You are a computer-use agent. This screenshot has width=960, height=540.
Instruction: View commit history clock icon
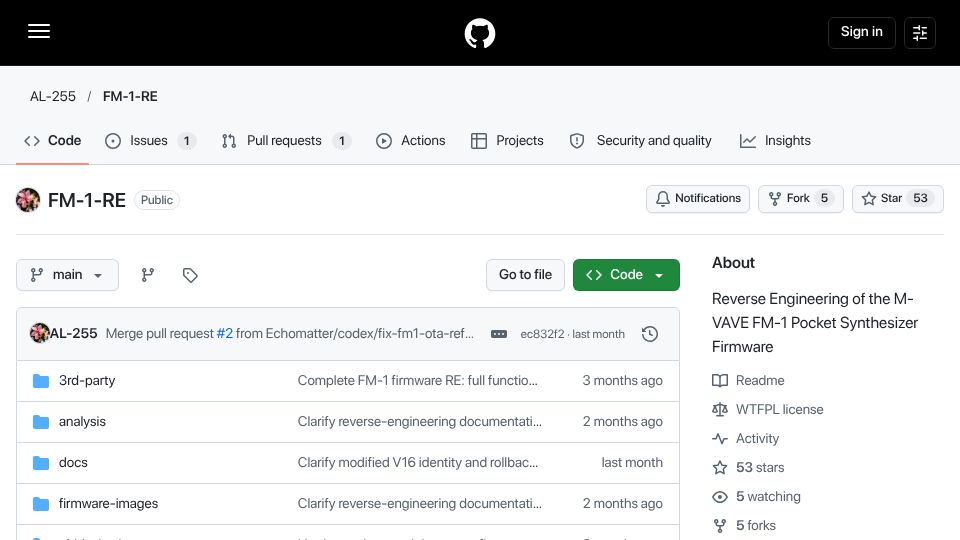point(650,334)
